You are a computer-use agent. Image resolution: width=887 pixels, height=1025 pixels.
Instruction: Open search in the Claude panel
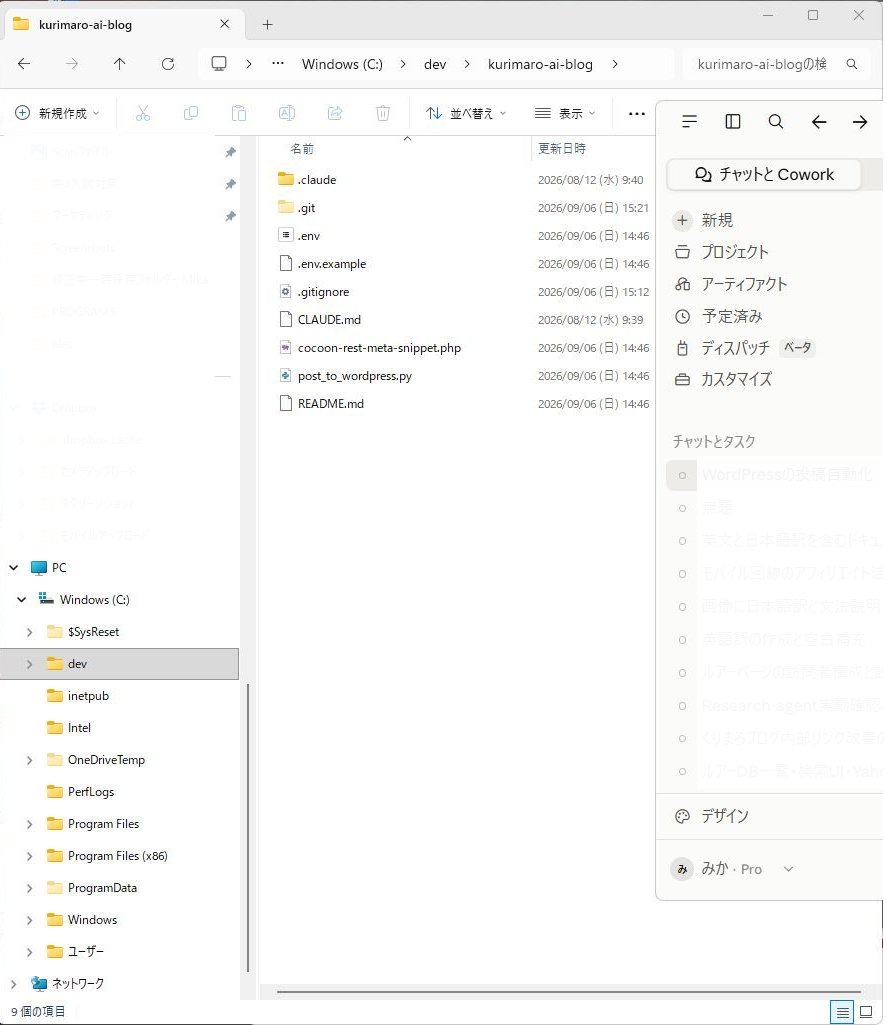776,122
